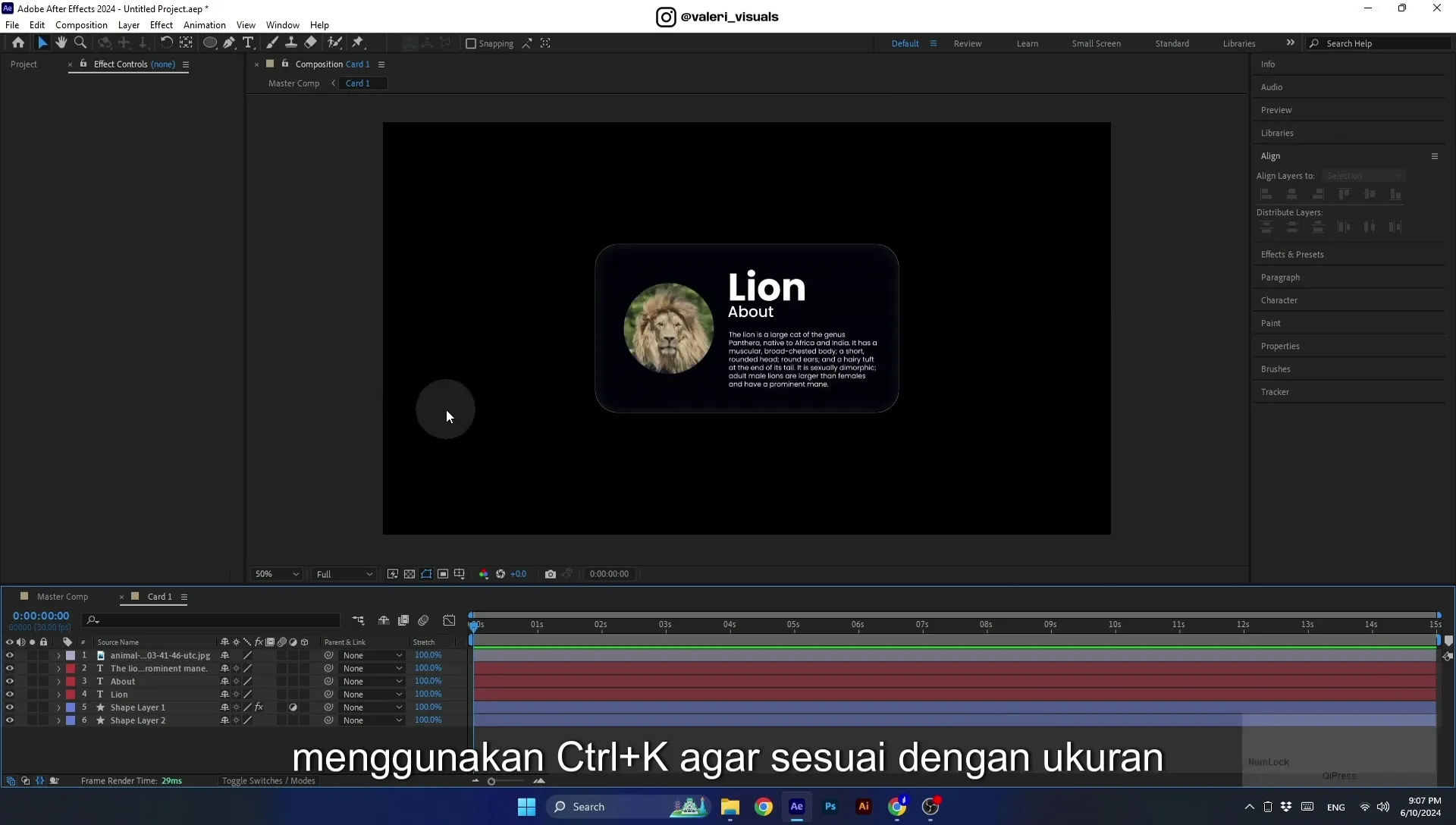Open Align Layers to Selection dropdown
The width and height of the screenshot is (1456, 825).
coord(1363,176)
